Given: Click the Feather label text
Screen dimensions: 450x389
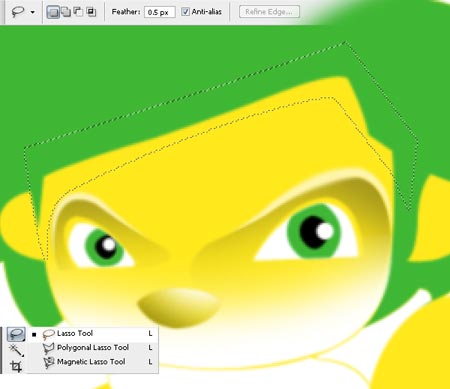Looking at the screenshot, I should 126,12.
